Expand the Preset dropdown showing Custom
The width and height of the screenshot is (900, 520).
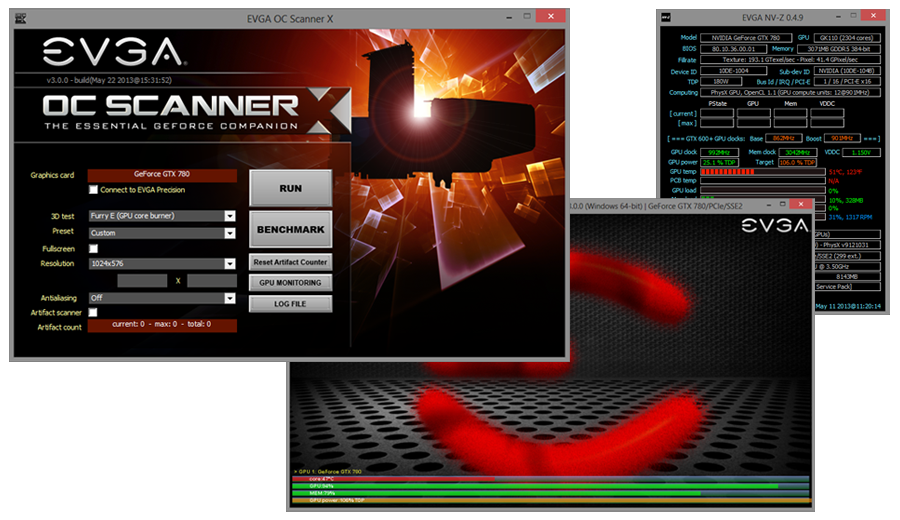click(162, 233)
